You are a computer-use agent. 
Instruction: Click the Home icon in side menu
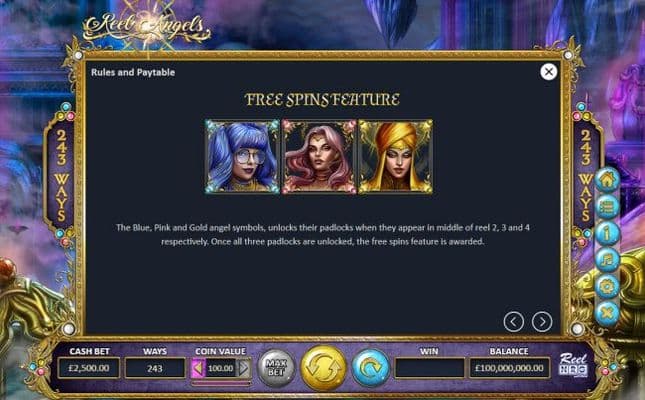coord(607,180)
